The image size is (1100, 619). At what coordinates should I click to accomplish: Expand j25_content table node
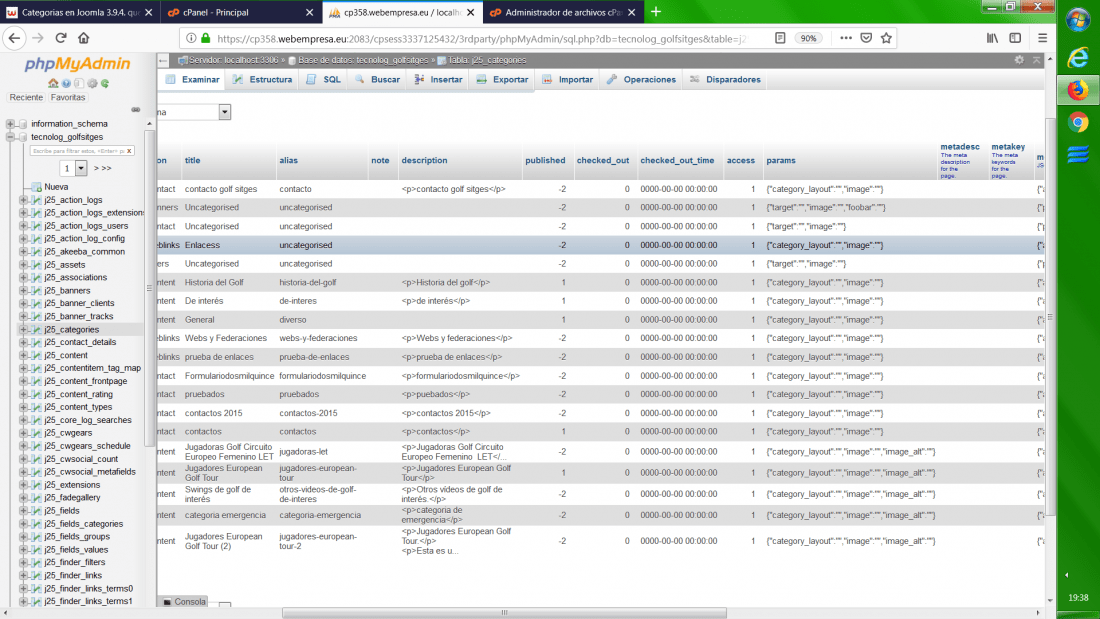pos(23,355)
